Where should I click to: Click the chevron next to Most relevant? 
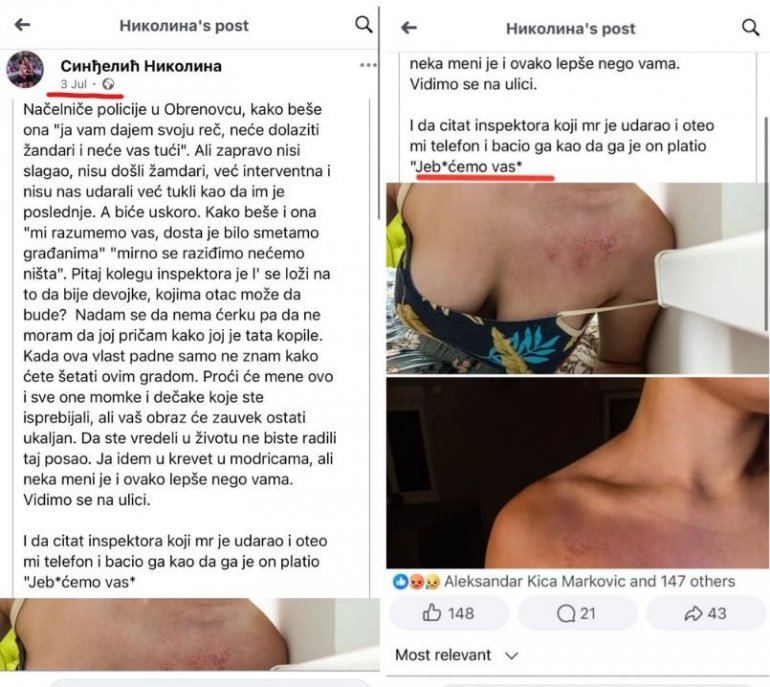(x=511, y=656)
